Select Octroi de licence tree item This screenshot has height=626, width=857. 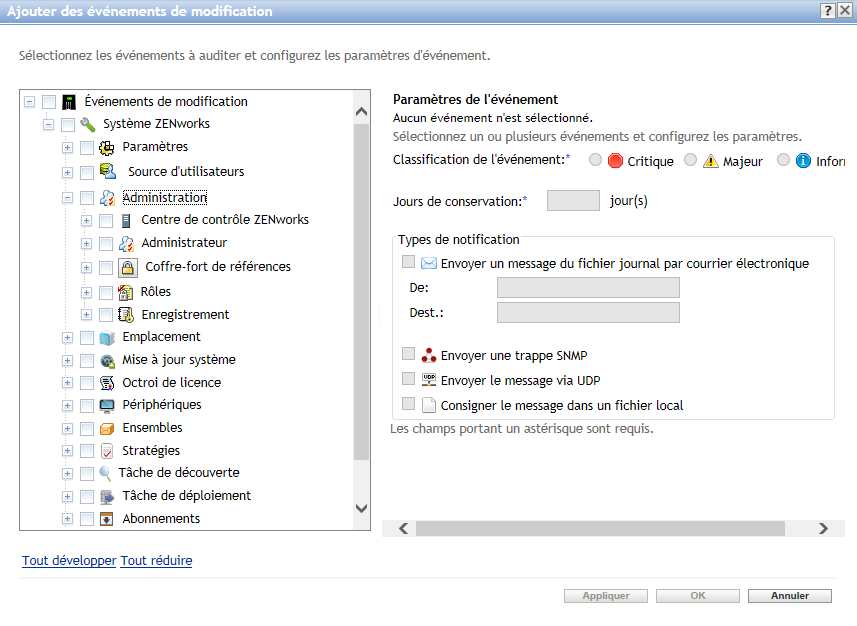(x=171, y=382)
